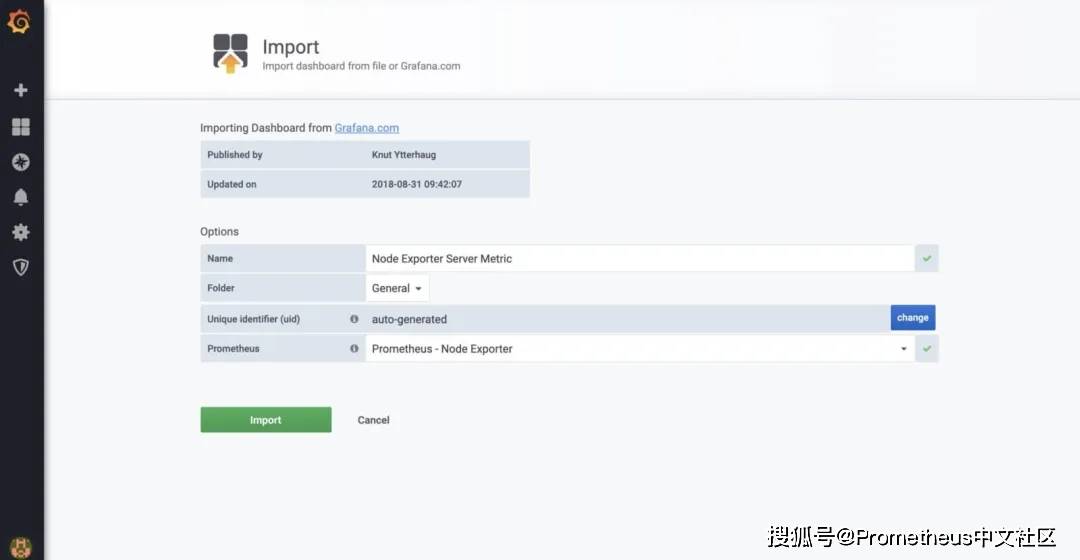Open the Configuration gear icon
Viewport: 1080px width, 560px height.
pos(20,232)
